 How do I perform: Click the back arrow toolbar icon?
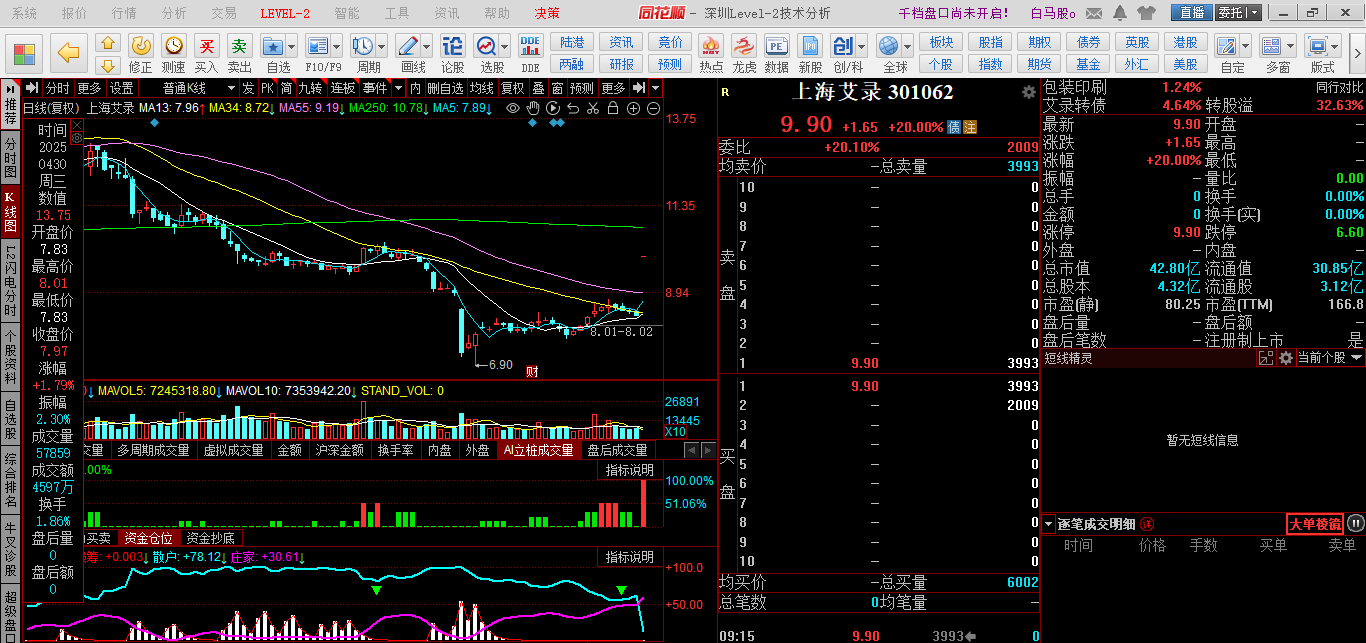tap(68, 52)
